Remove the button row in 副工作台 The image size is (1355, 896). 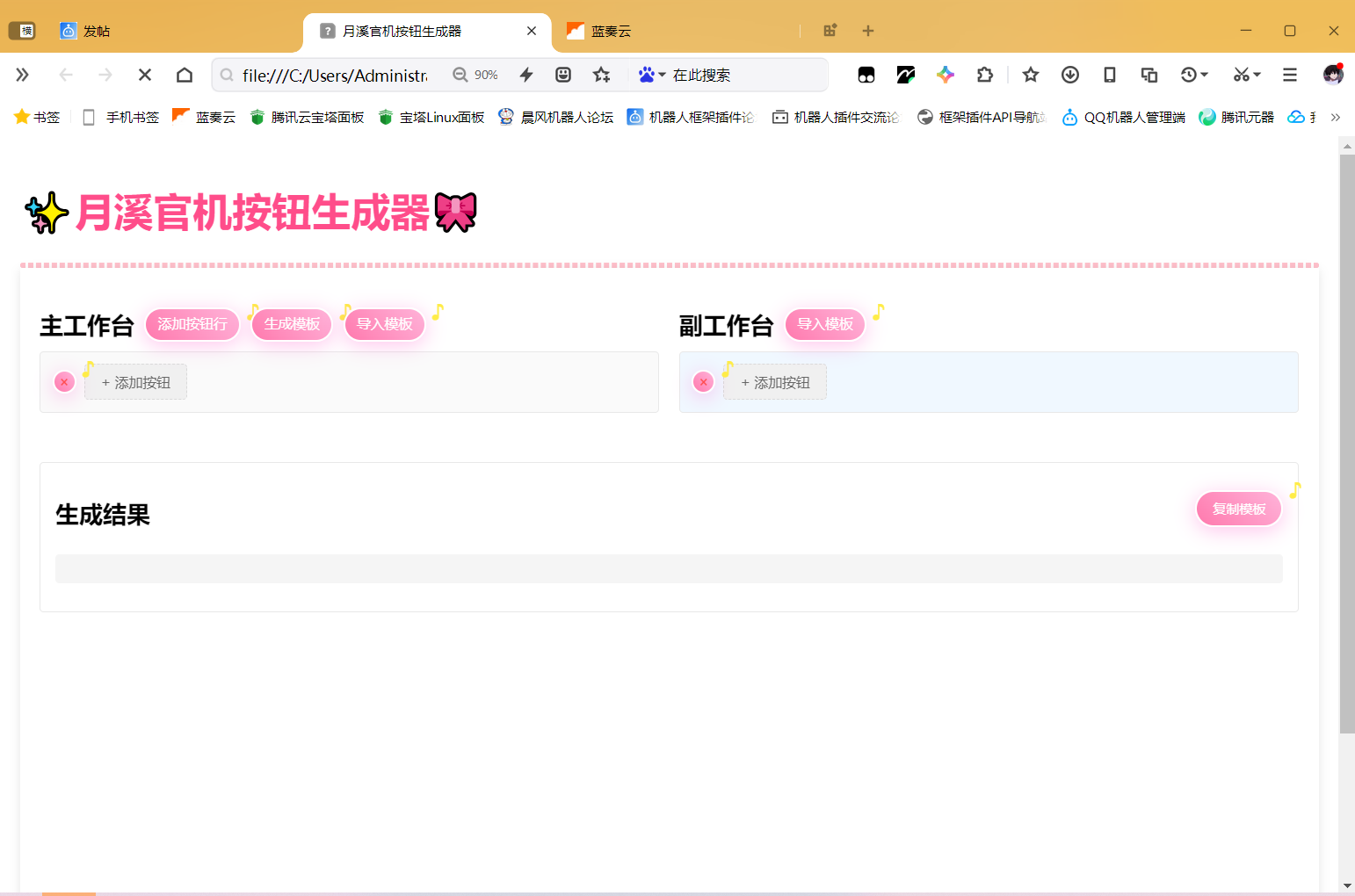[x=702, y=381]
